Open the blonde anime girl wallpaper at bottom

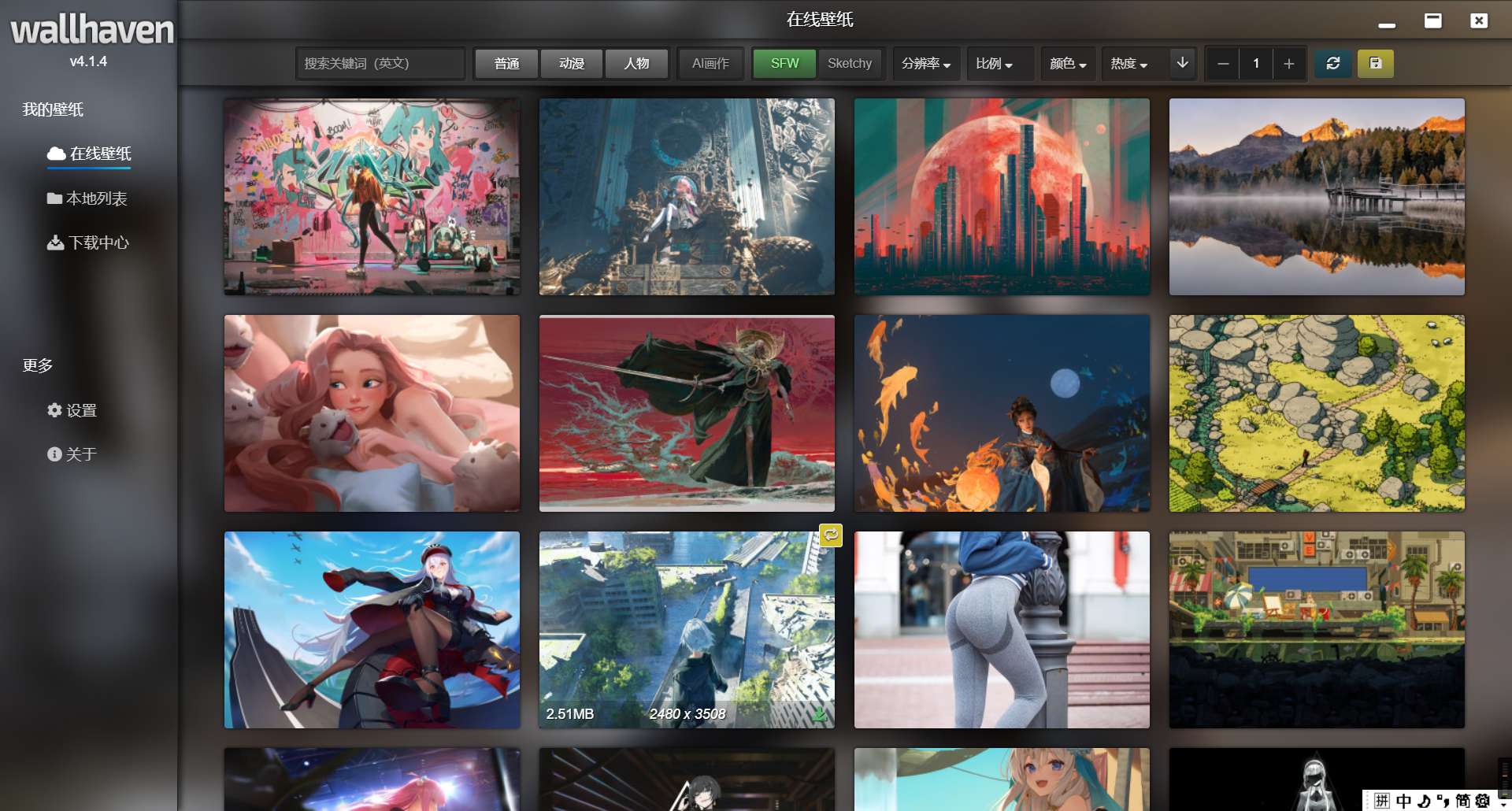(1002, 780)
